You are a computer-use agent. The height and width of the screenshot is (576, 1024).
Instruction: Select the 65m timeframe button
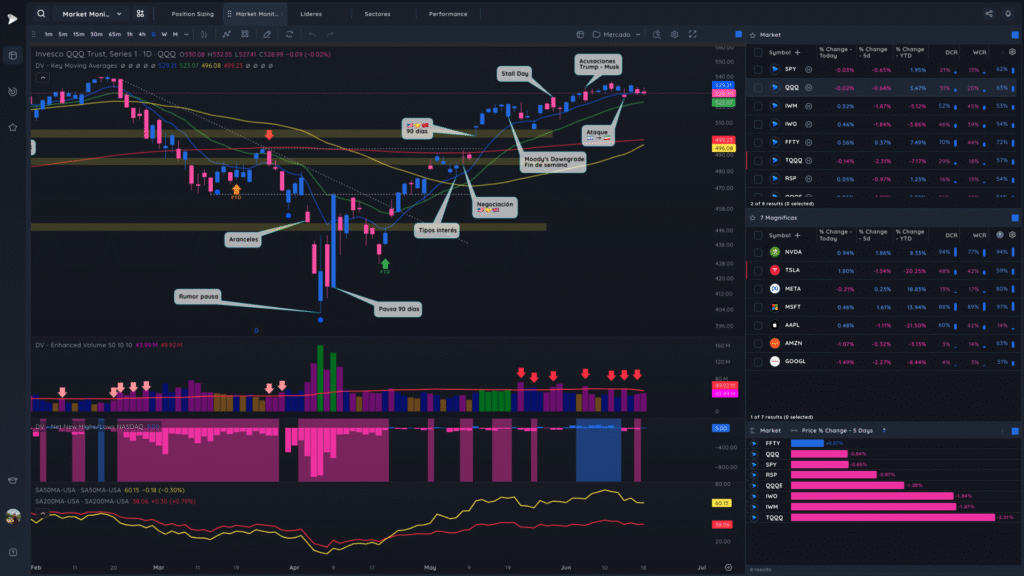114,35
